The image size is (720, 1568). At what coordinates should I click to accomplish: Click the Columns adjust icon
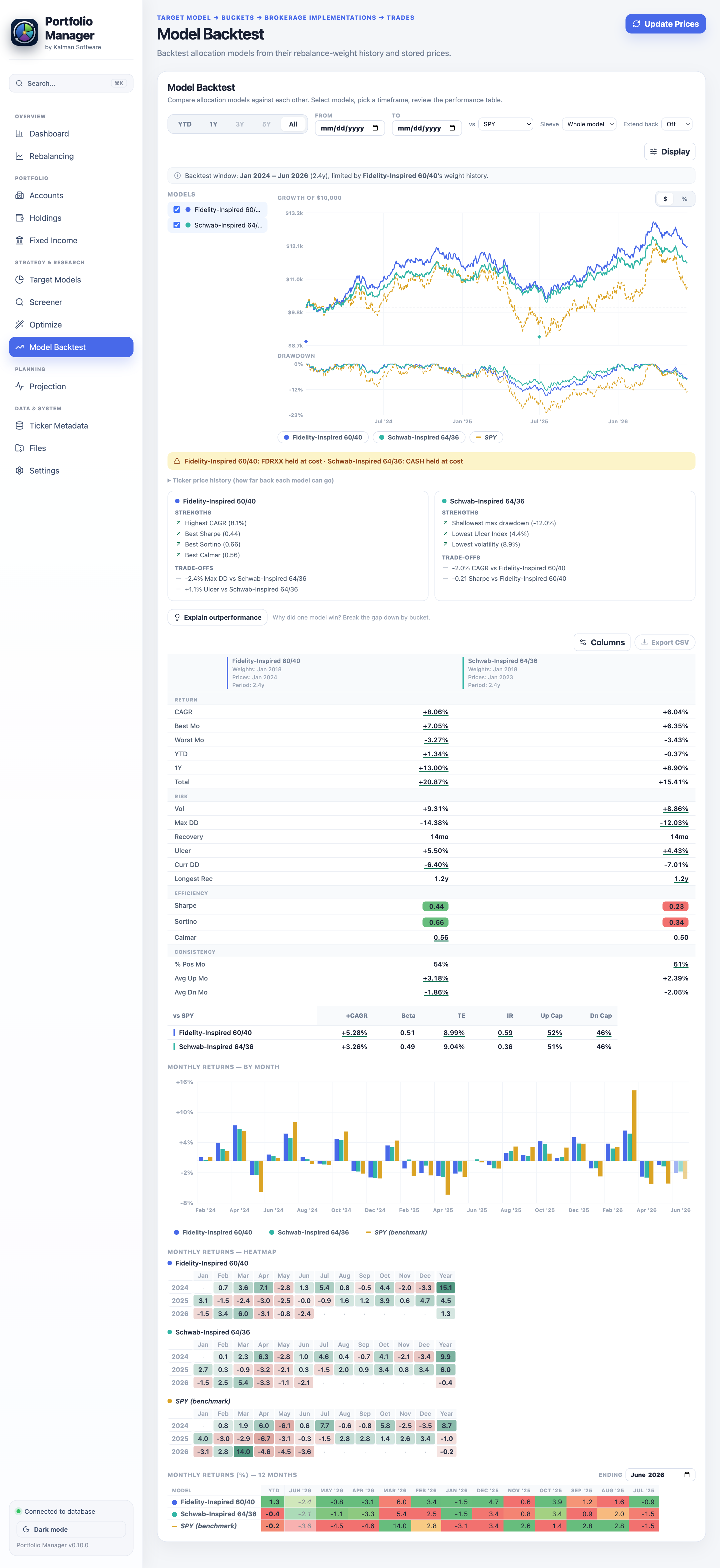[x=583, y=643]
